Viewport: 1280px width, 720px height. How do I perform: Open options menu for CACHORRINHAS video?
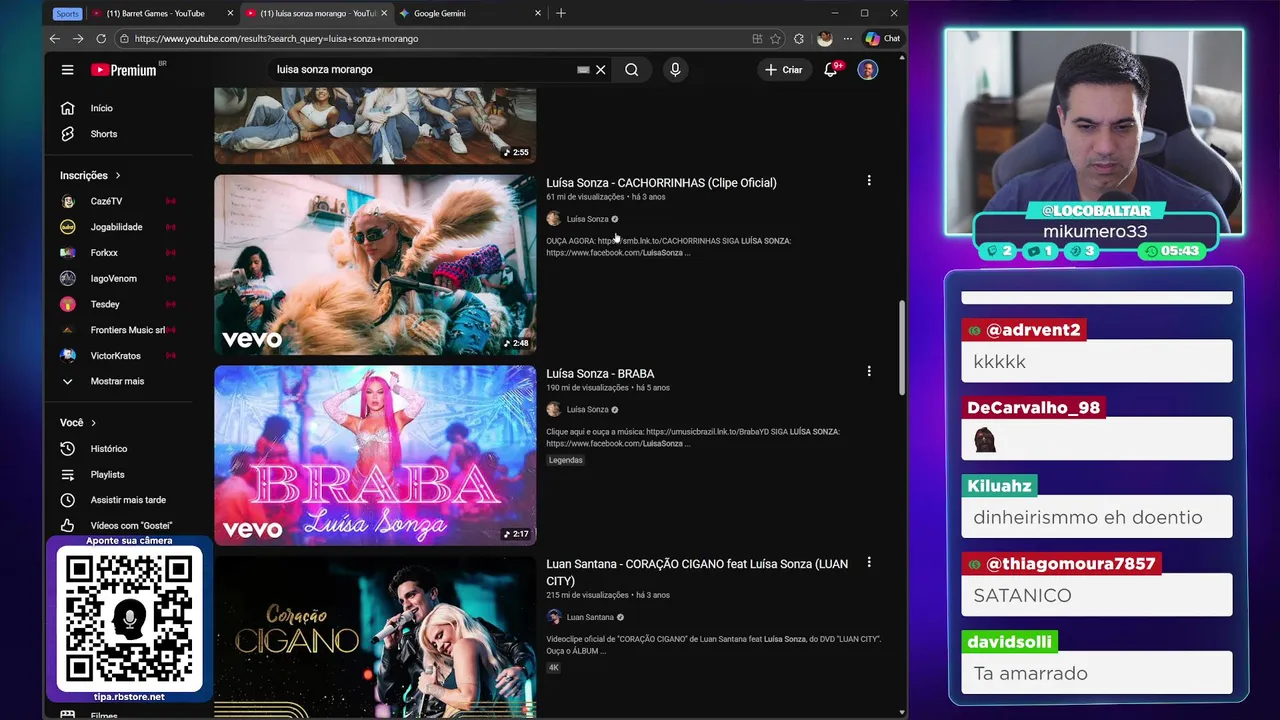tap(869, 181)
